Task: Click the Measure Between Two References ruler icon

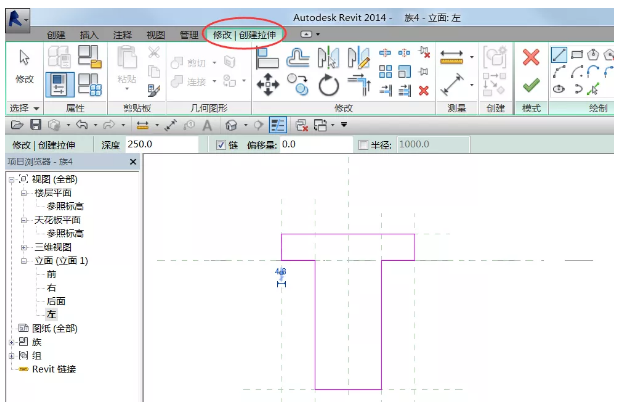Action: click(451, 57)
